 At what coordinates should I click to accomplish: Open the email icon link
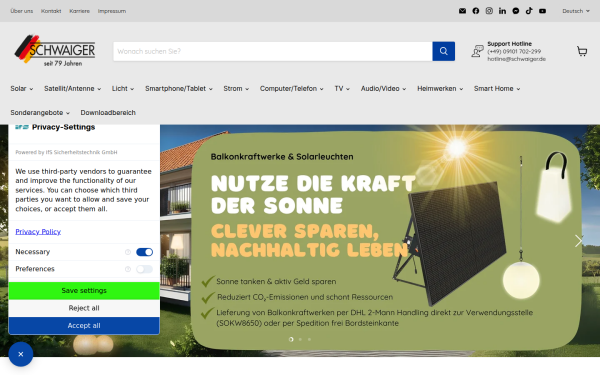[x=462, y=11]
